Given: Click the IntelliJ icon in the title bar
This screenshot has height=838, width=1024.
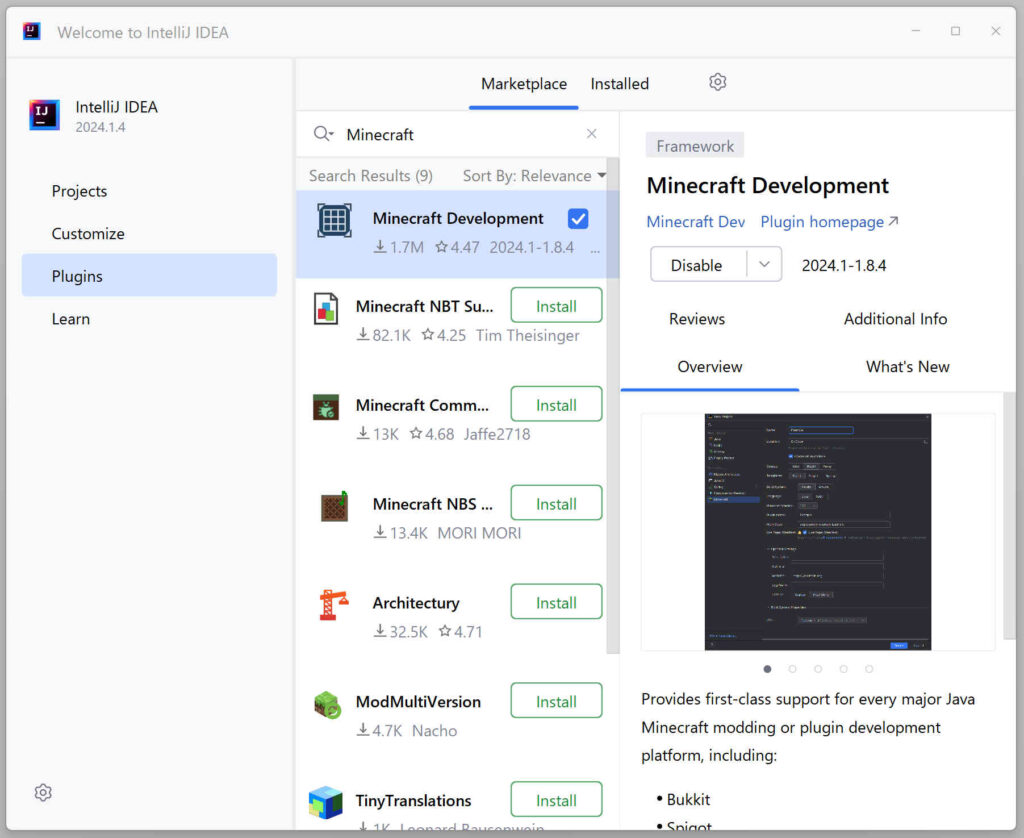Looking at the screenshot, I should click(x=31, y=31).
